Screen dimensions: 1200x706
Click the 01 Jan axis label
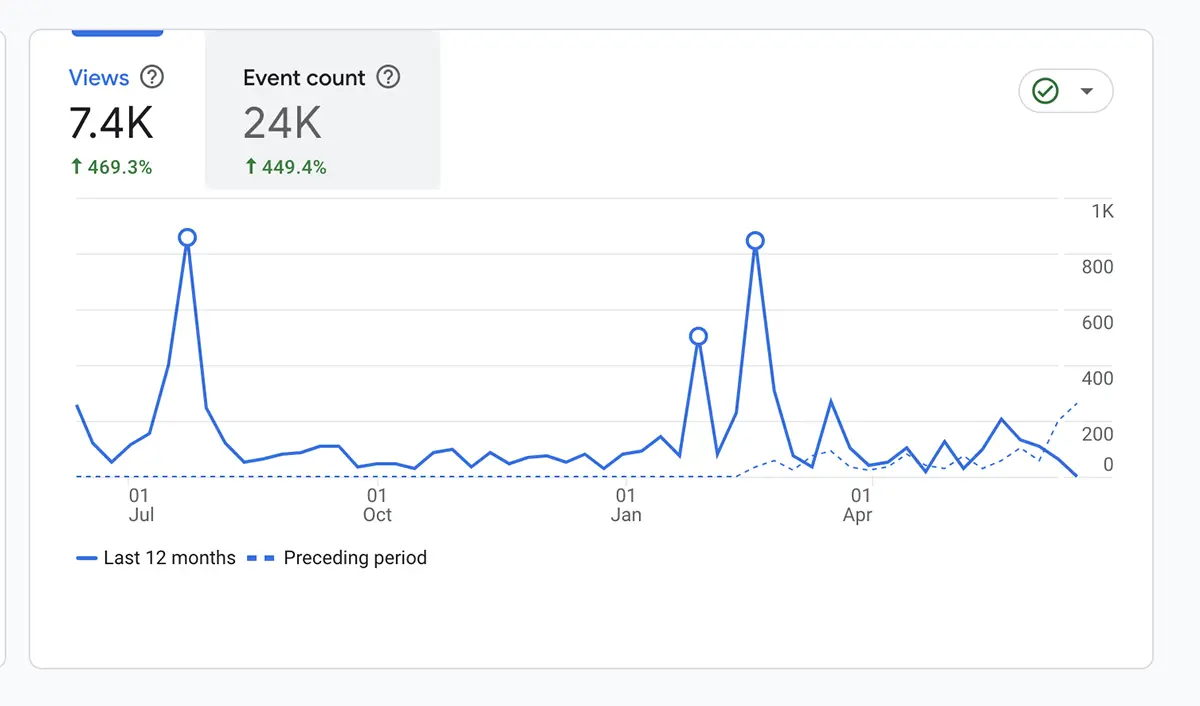point(626,505)
